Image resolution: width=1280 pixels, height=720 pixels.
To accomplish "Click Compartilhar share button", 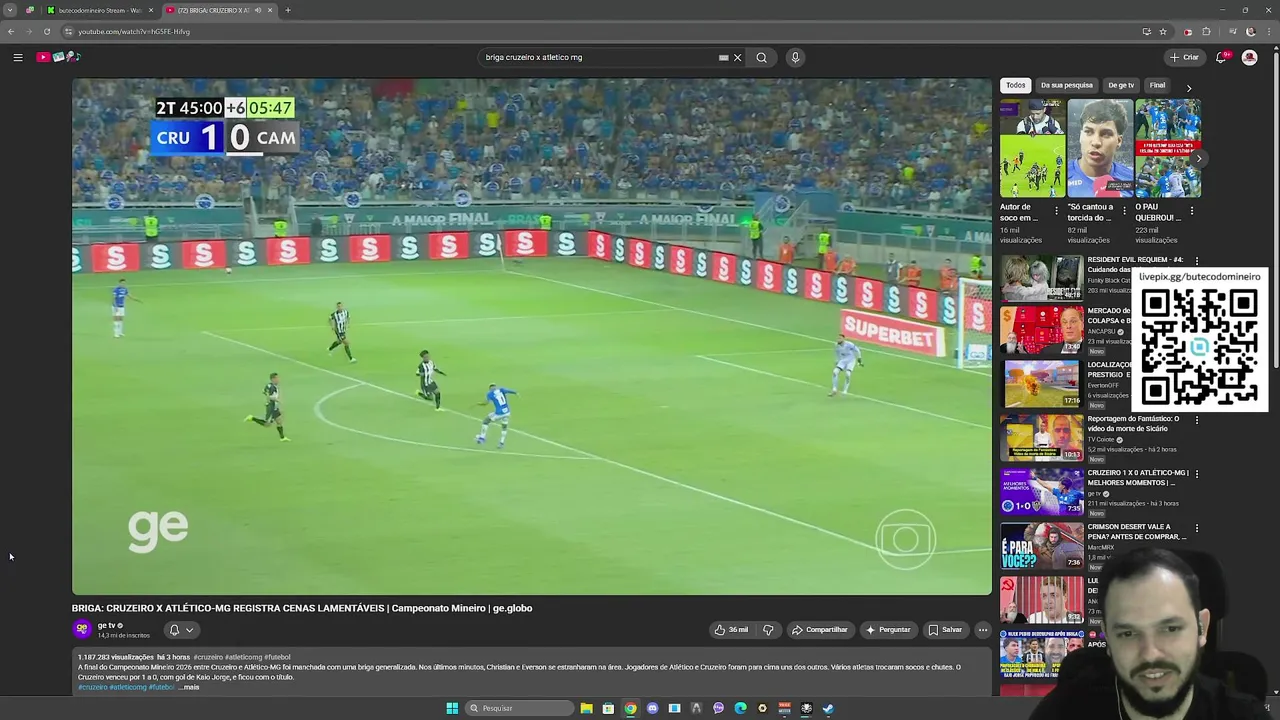I will [820, 630].
